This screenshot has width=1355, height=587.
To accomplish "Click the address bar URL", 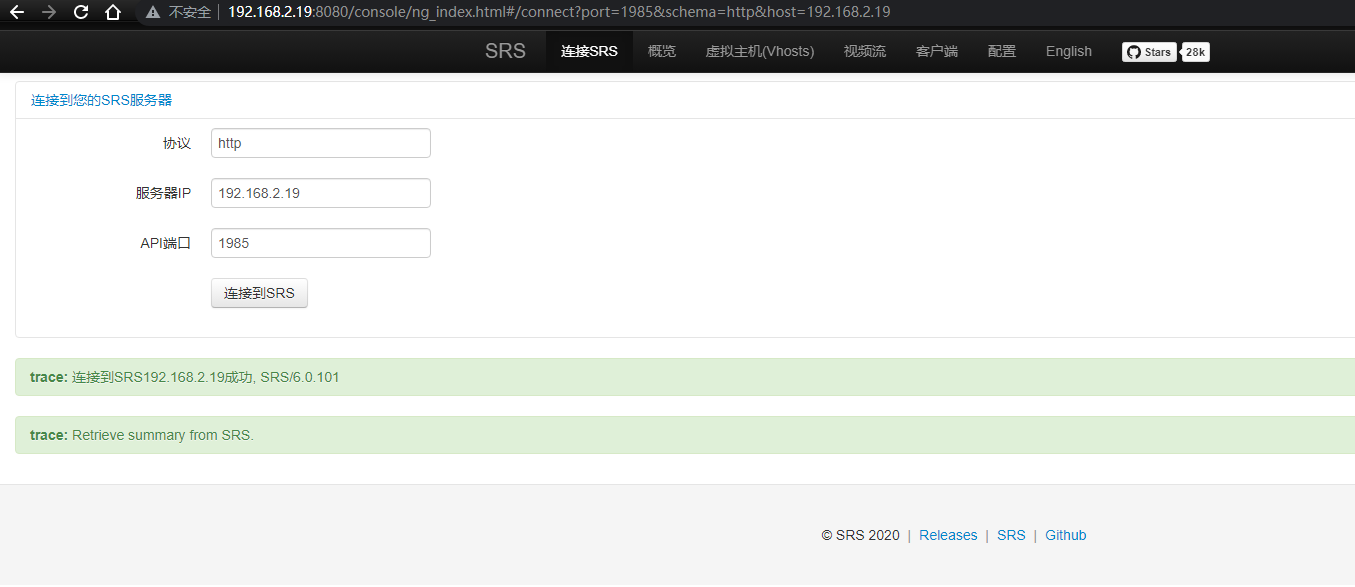I will click(x=558, y=12).
